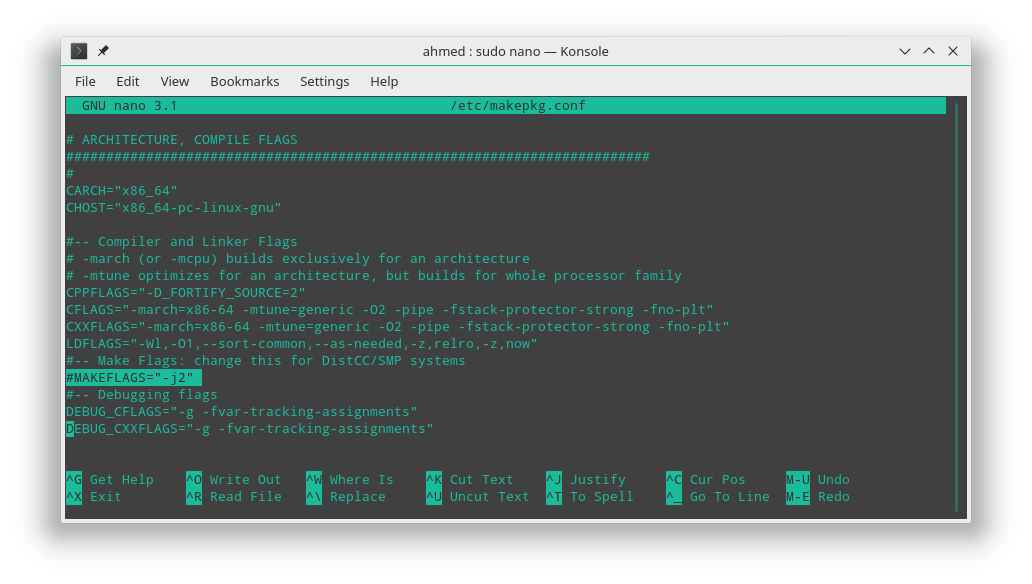The image size is (1032, 584).
Task: Click the ^O Write Out shortcut
Action: [x=234, y=480]
